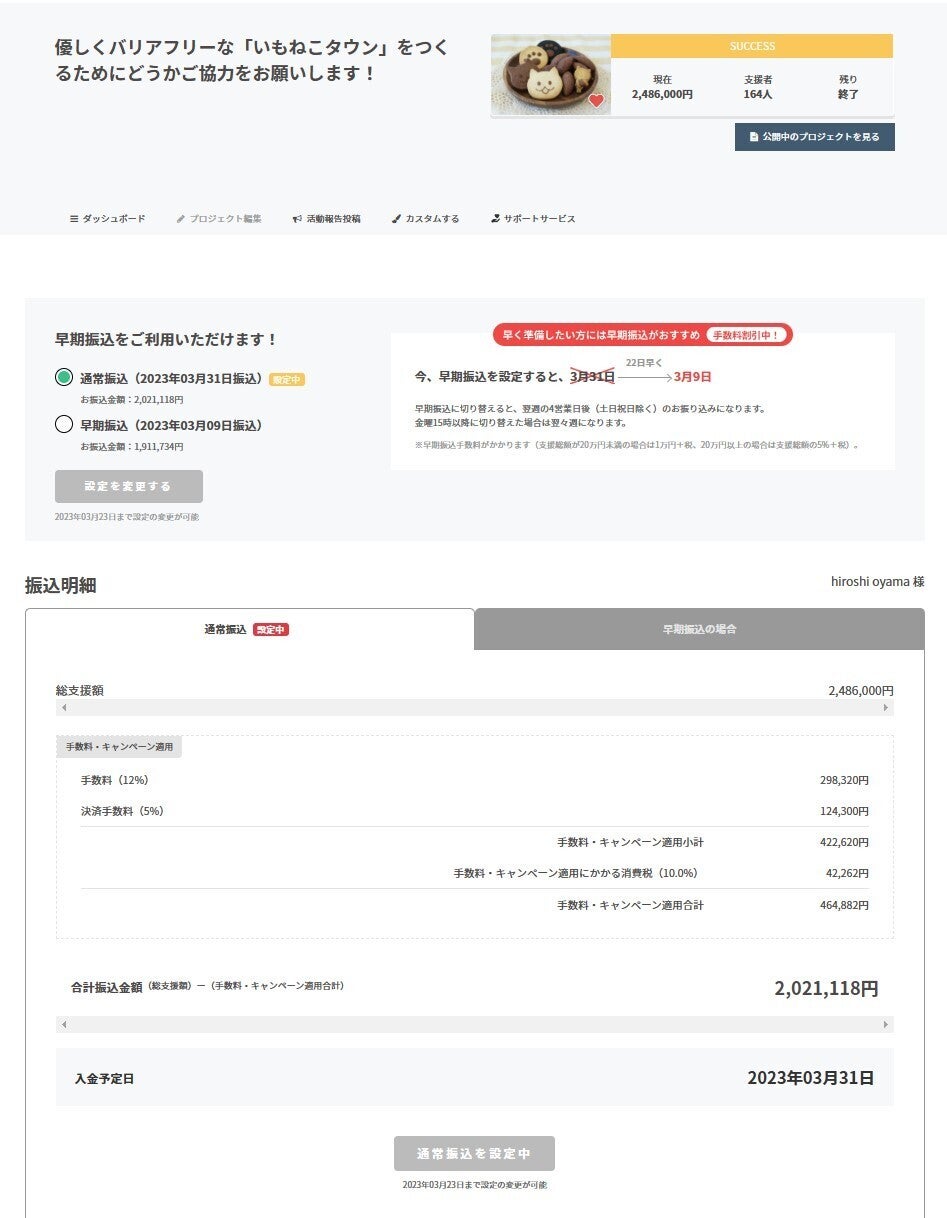The image size is (947, 1218).
Task: Switch to the 通常振込 tab
Action: click(249, 630)
